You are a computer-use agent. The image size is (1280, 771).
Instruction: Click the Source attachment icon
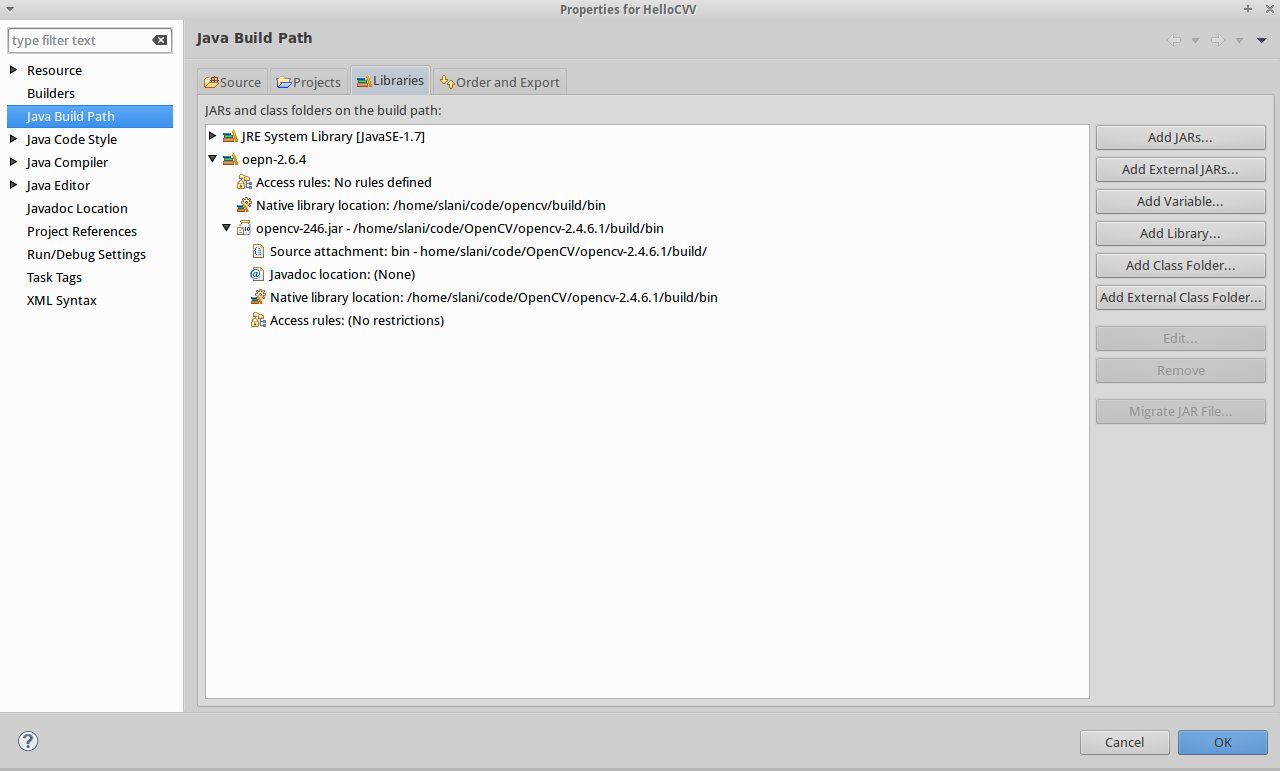coord(258,251)
